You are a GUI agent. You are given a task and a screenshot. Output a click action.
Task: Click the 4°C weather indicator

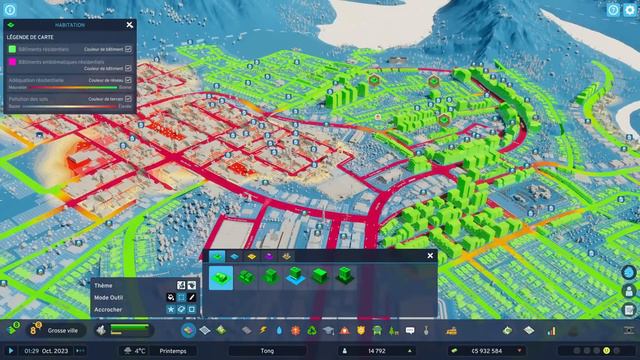[135, 351]
